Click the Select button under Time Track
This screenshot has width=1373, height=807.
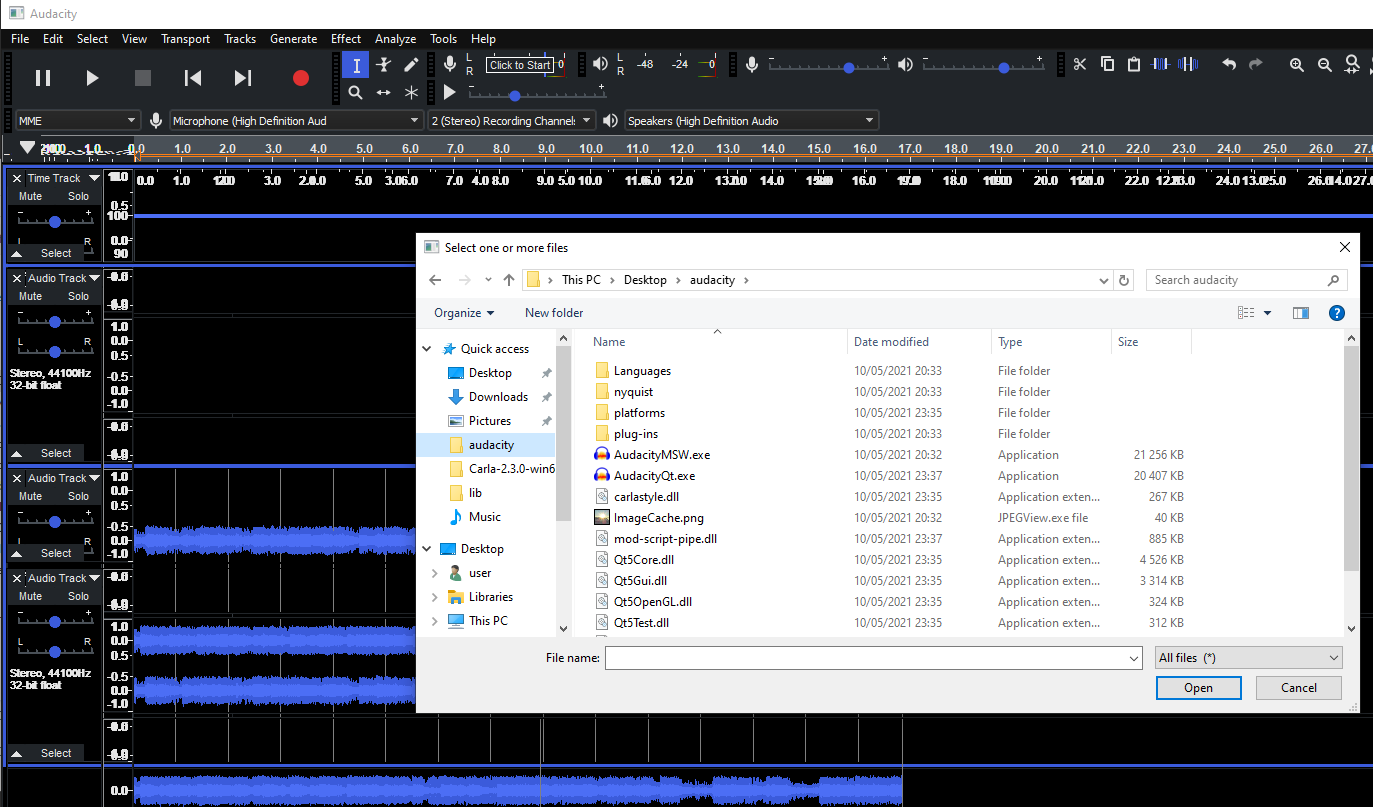(56, 253)
